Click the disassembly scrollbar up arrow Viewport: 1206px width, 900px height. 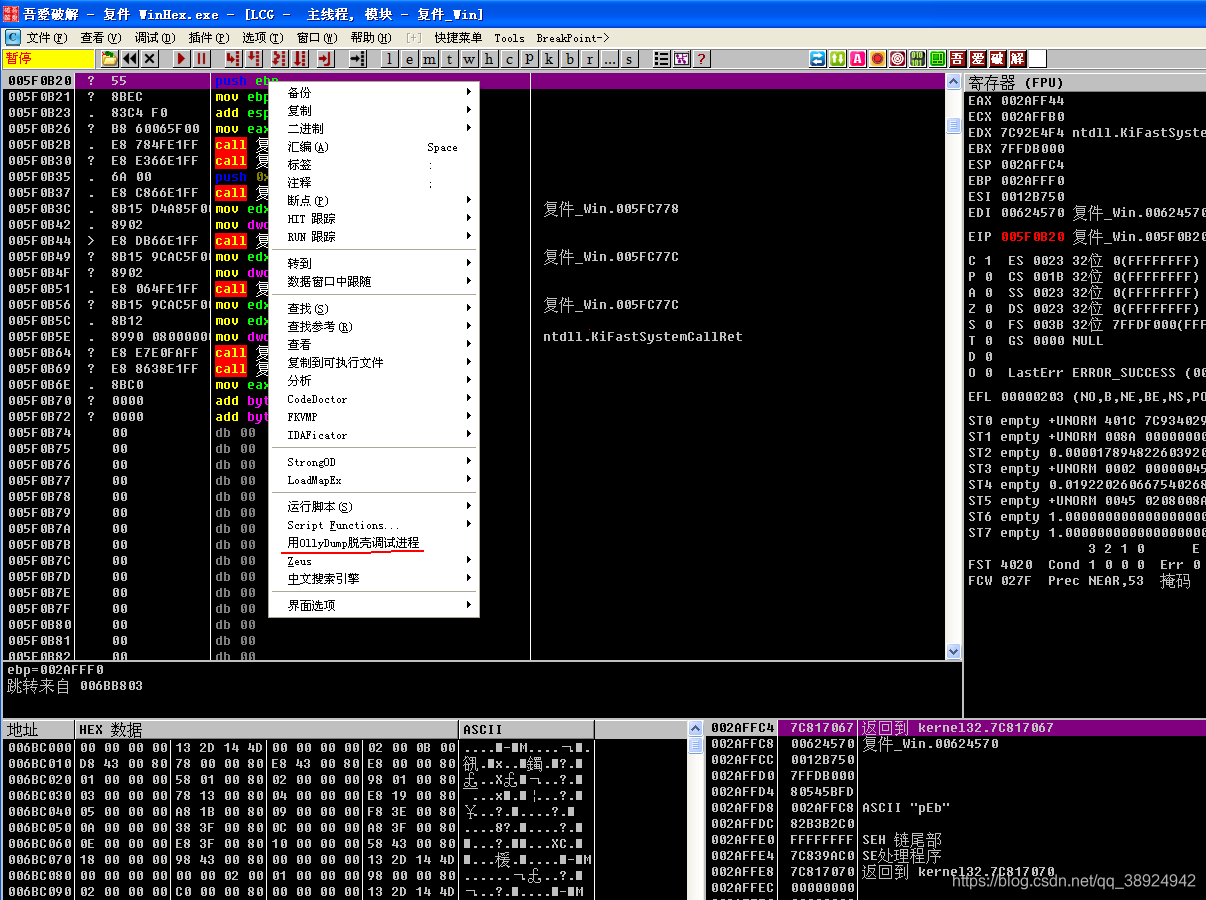point(953,81)
